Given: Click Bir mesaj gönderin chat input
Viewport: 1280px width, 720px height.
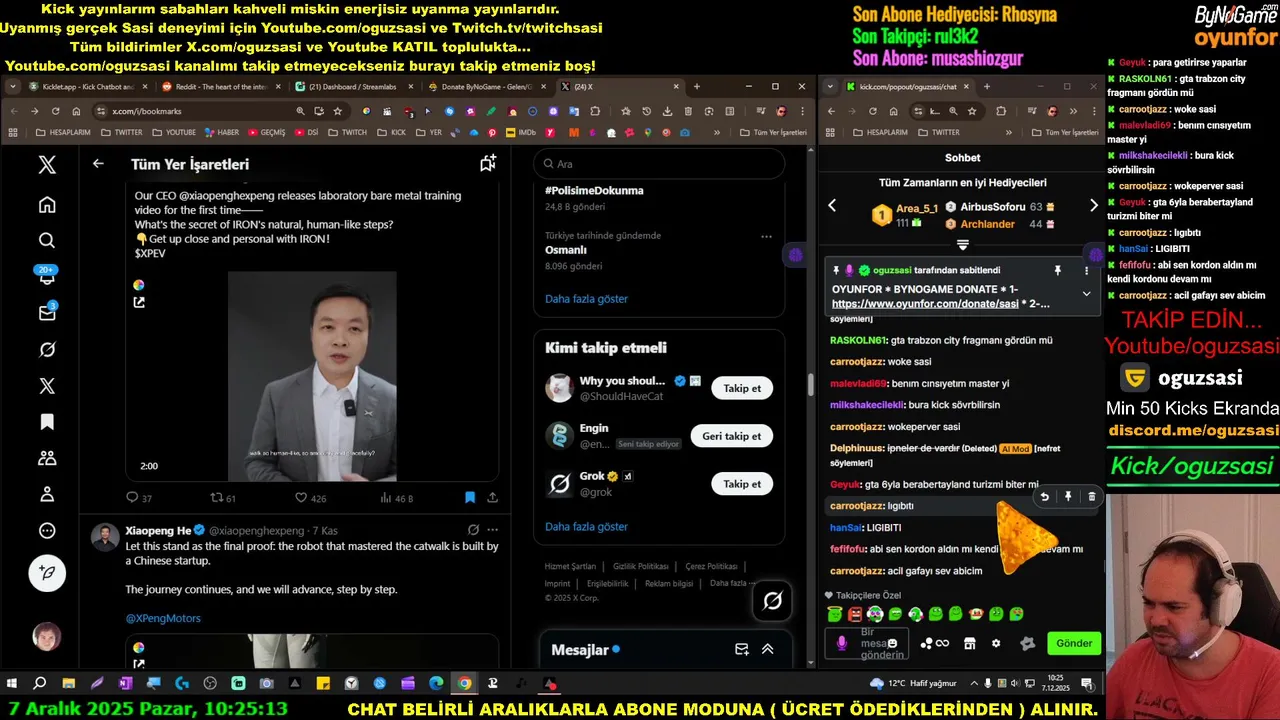Looking at the screenshot, I should pyautogui.click(x=869, y=643).
